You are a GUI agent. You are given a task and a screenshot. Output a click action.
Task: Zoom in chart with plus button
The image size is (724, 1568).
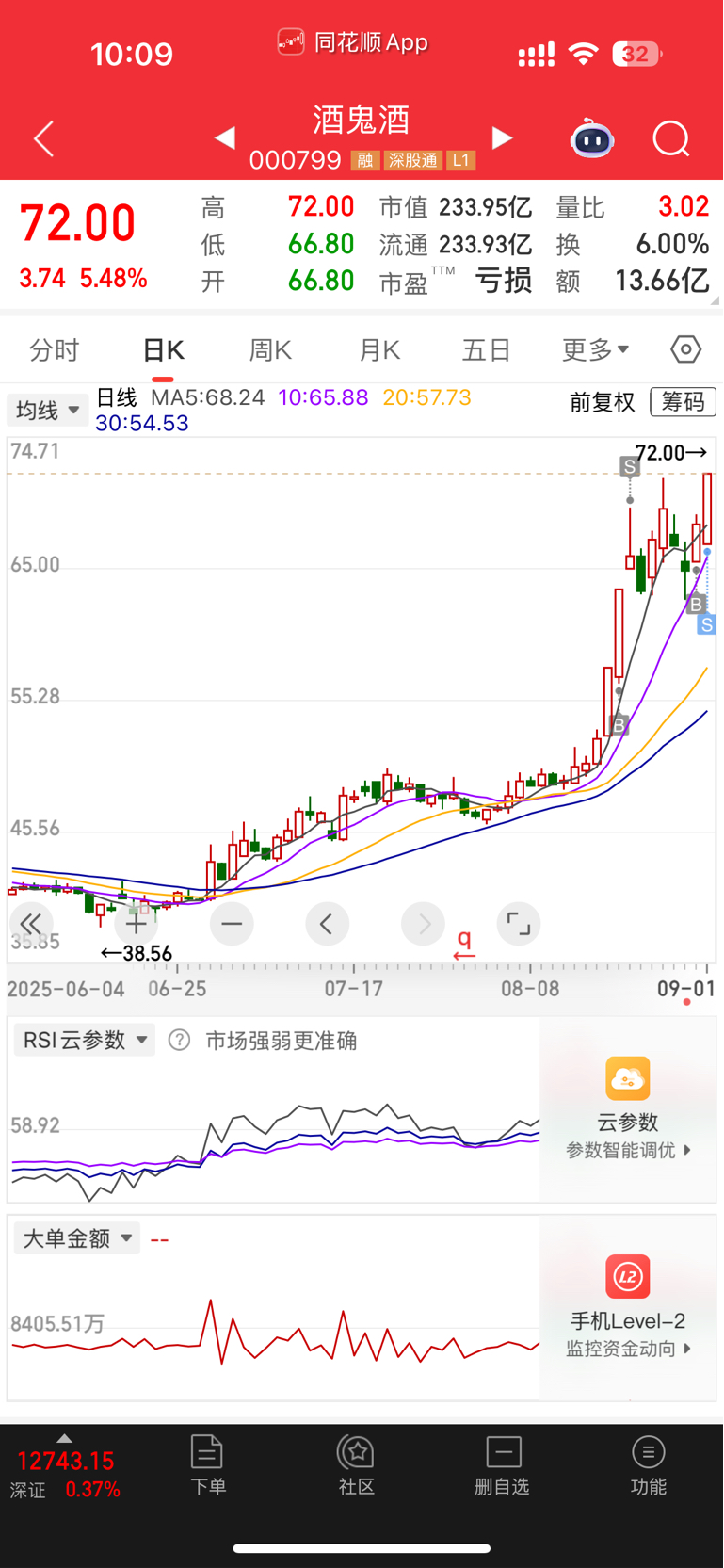(x=136, y=924)
